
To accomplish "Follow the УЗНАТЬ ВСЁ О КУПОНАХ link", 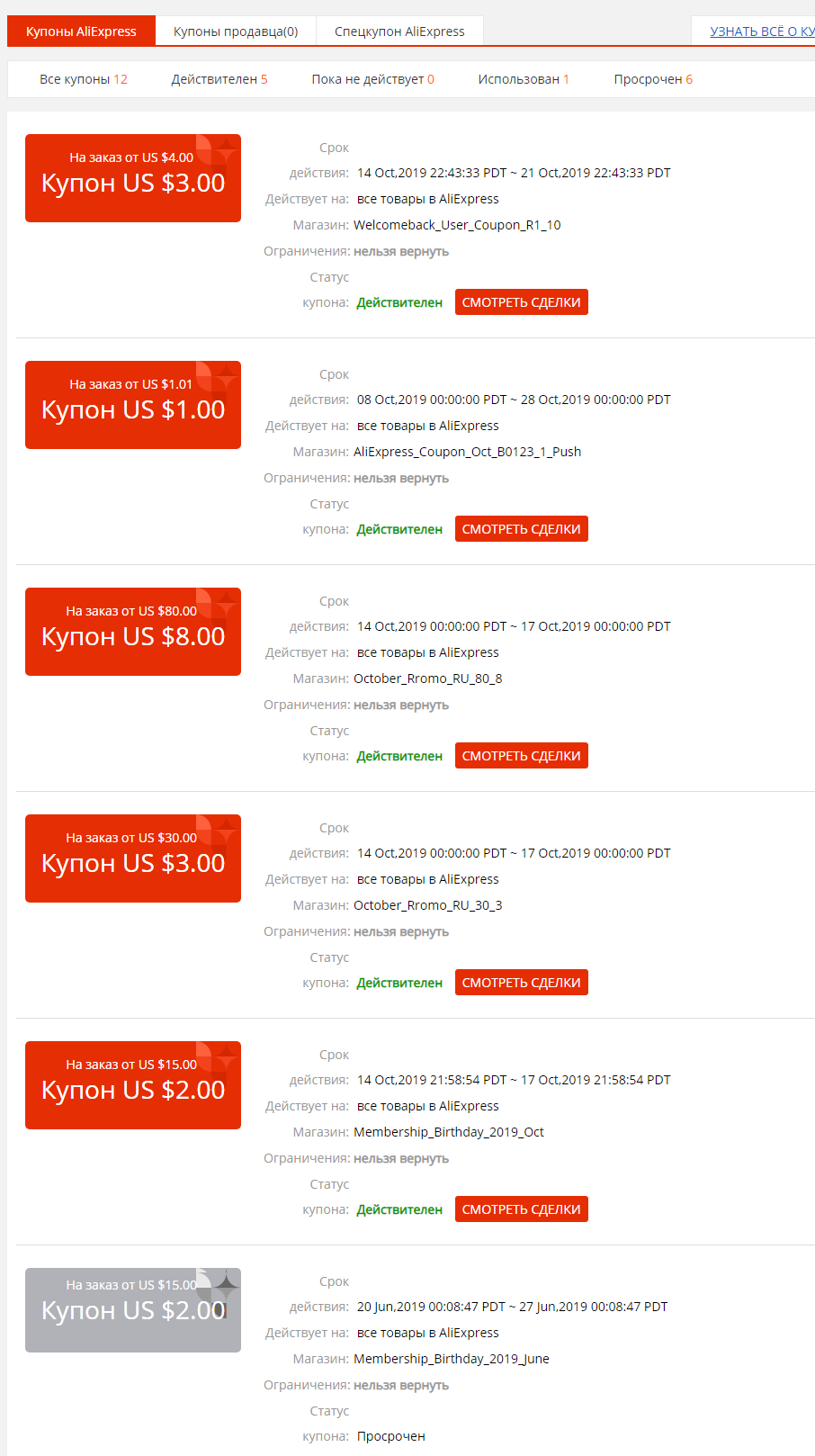I will [762, 31].
